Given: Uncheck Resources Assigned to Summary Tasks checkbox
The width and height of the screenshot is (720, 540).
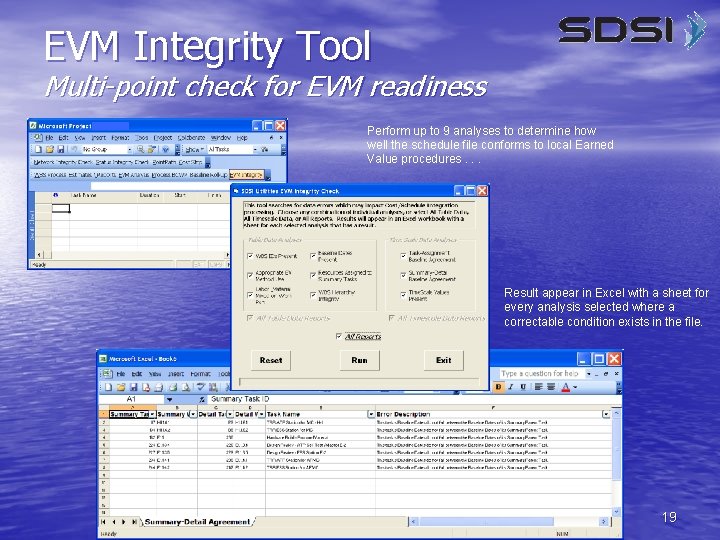Looking at the screenshot, I should (313, 276).
